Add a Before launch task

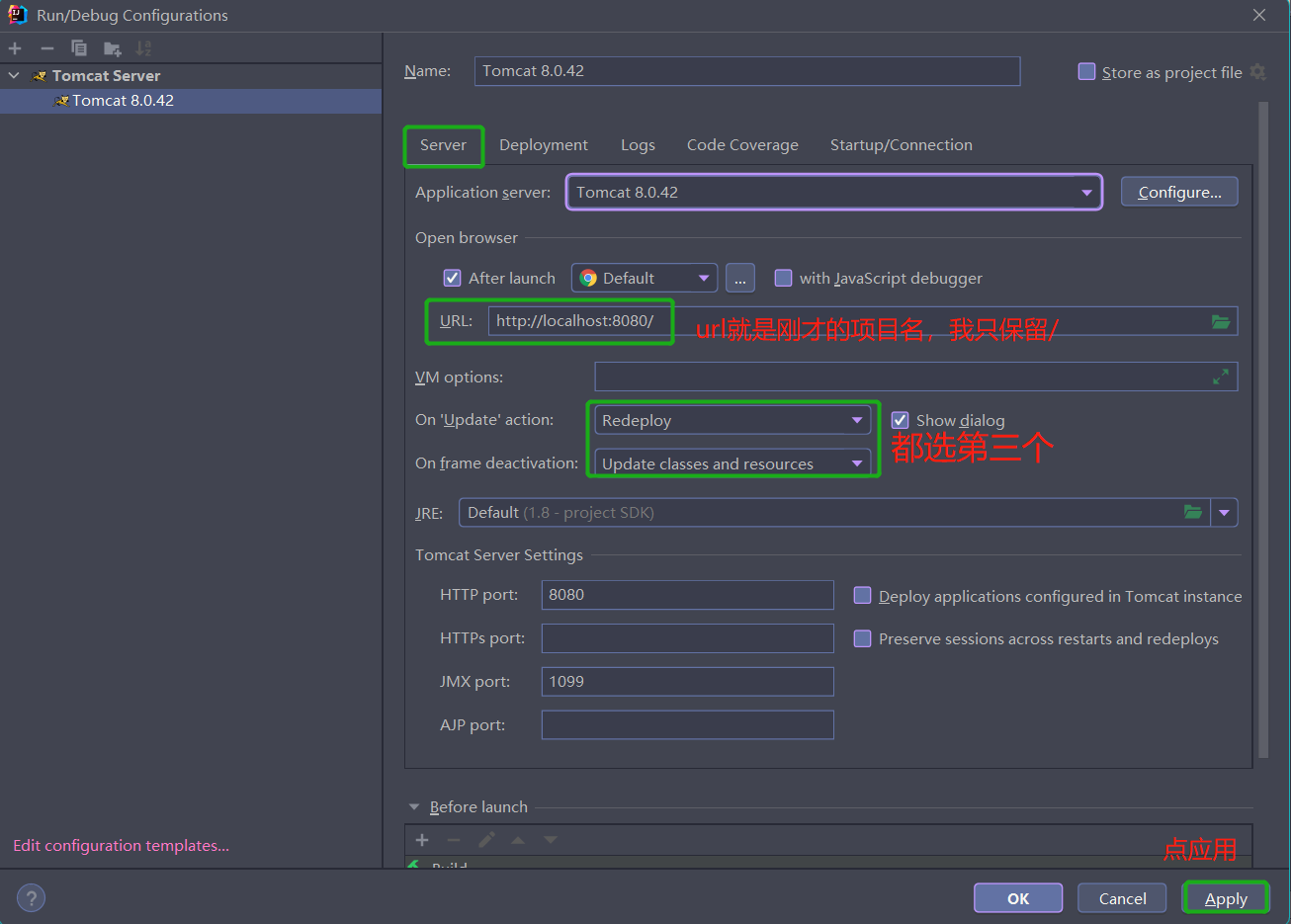coord(422,840)
